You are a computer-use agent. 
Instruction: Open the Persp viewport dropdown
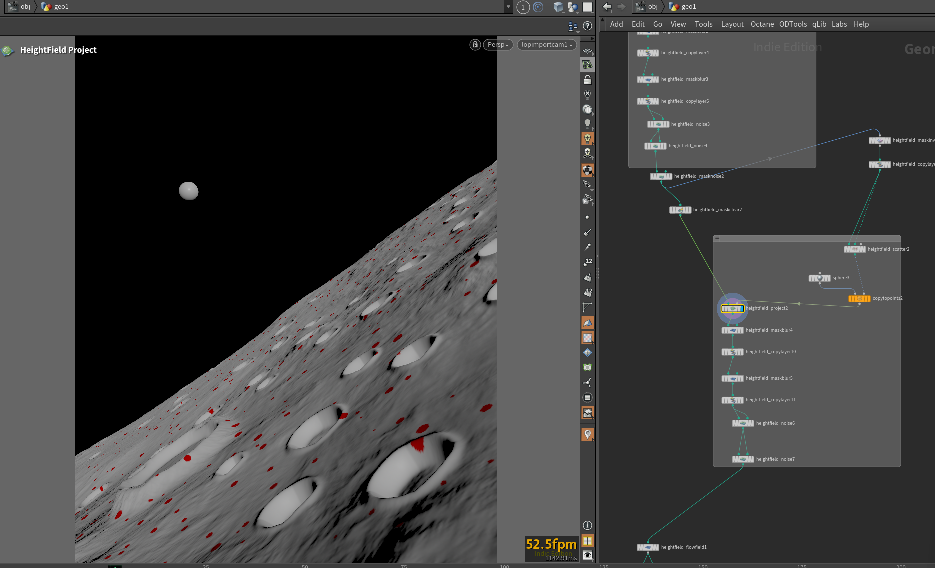[498, 45]
